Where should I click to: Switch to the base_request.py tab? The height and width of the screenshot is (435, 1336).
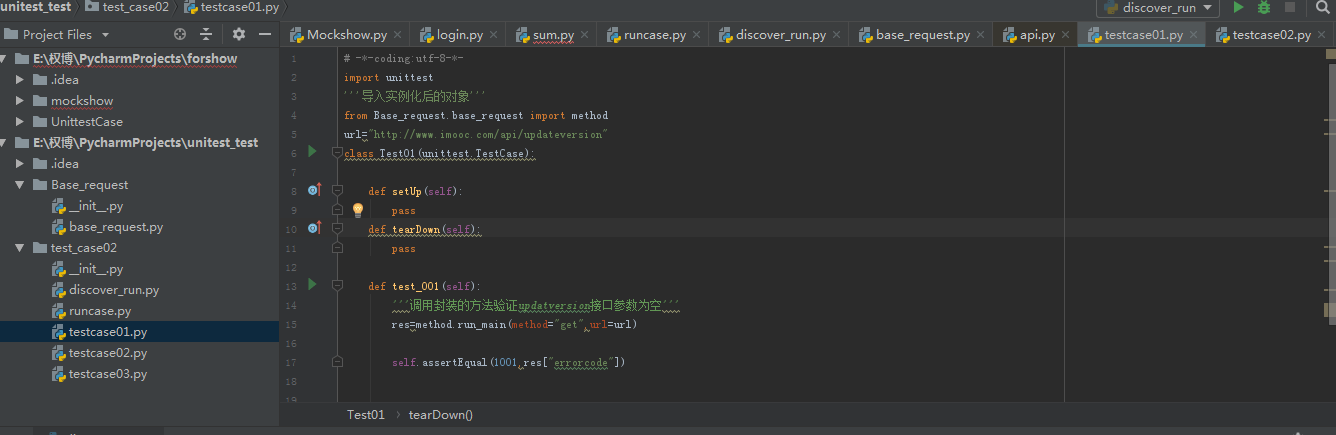click(x=923, y=35)
